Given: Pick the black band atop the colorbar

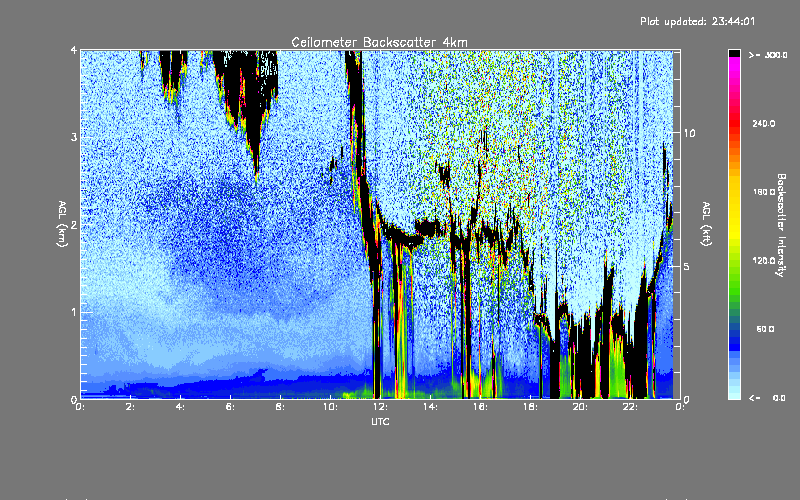Looking at the screenshot, I should click(x=734, y=53).
